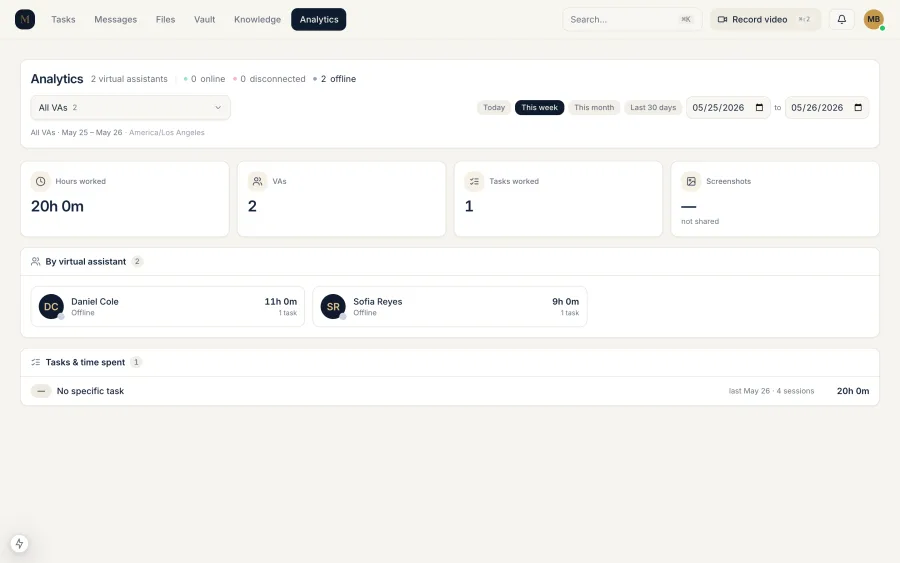Click the America/Los Angeles timezone text
Viewport: 900px width, 563px height.
click(166, 133)
